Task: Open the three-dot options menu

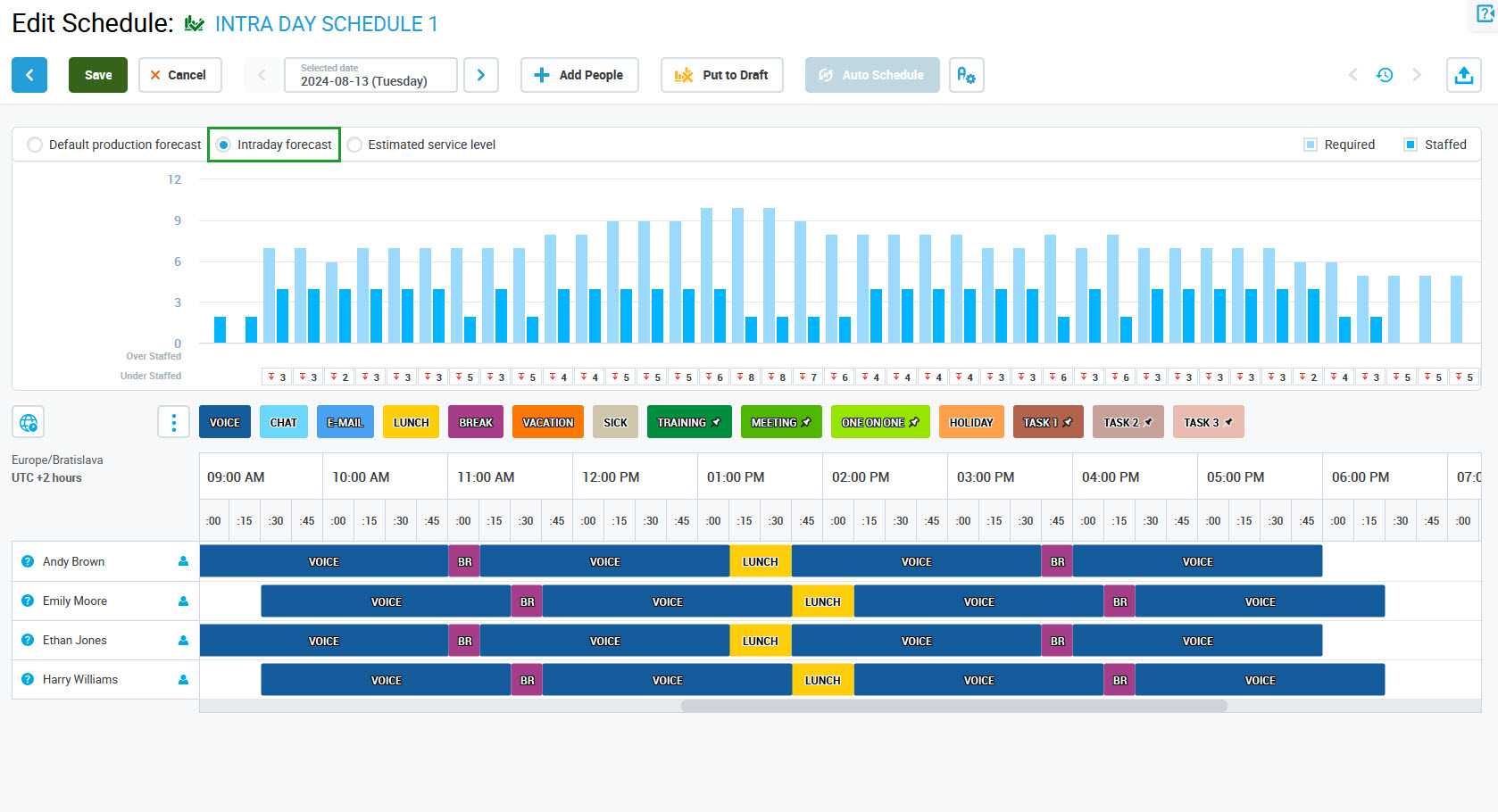Action: pyautogui.click(x=173, y=422)
